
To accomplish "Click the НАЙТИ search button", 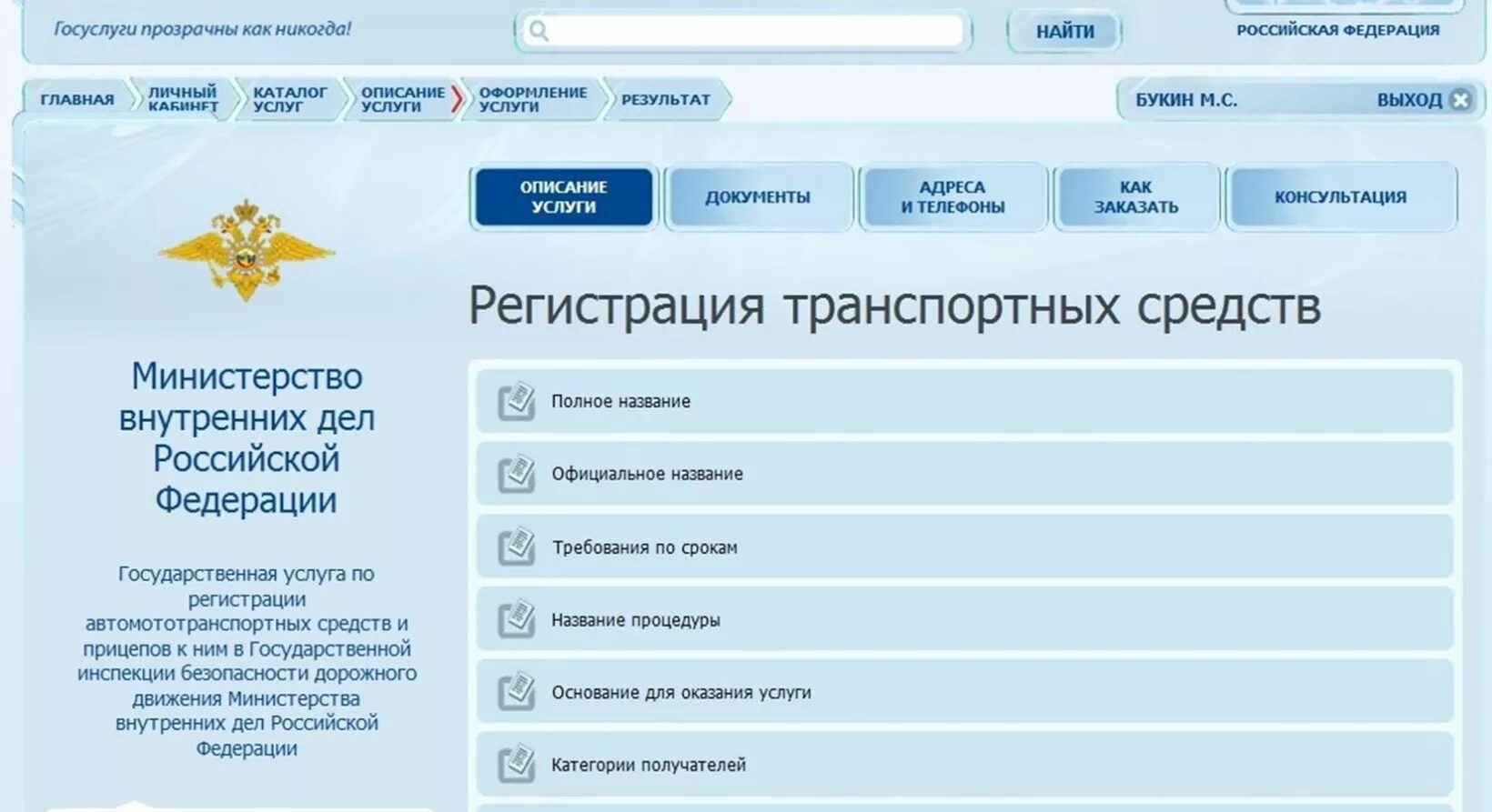I will click(1064, 32).
